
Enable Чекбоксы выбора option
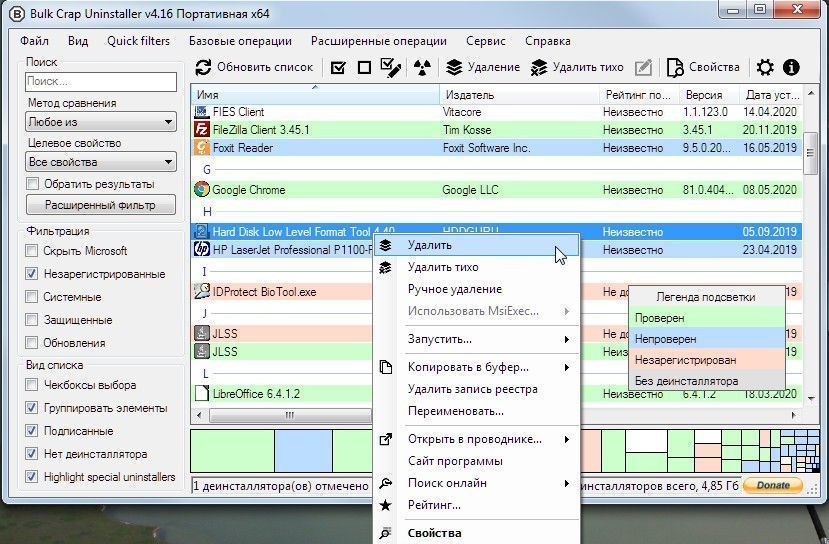tap(32, 385)
